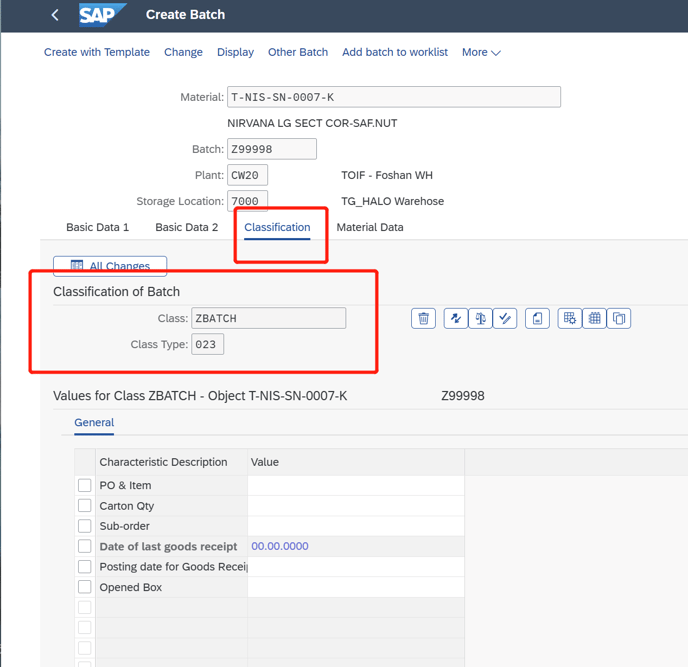Image resolution: width=688 pixels, height=667 pixels.
Task: Click the double-checkmark pencil icon
Action: pyautogui.click(x=505, y=318)
